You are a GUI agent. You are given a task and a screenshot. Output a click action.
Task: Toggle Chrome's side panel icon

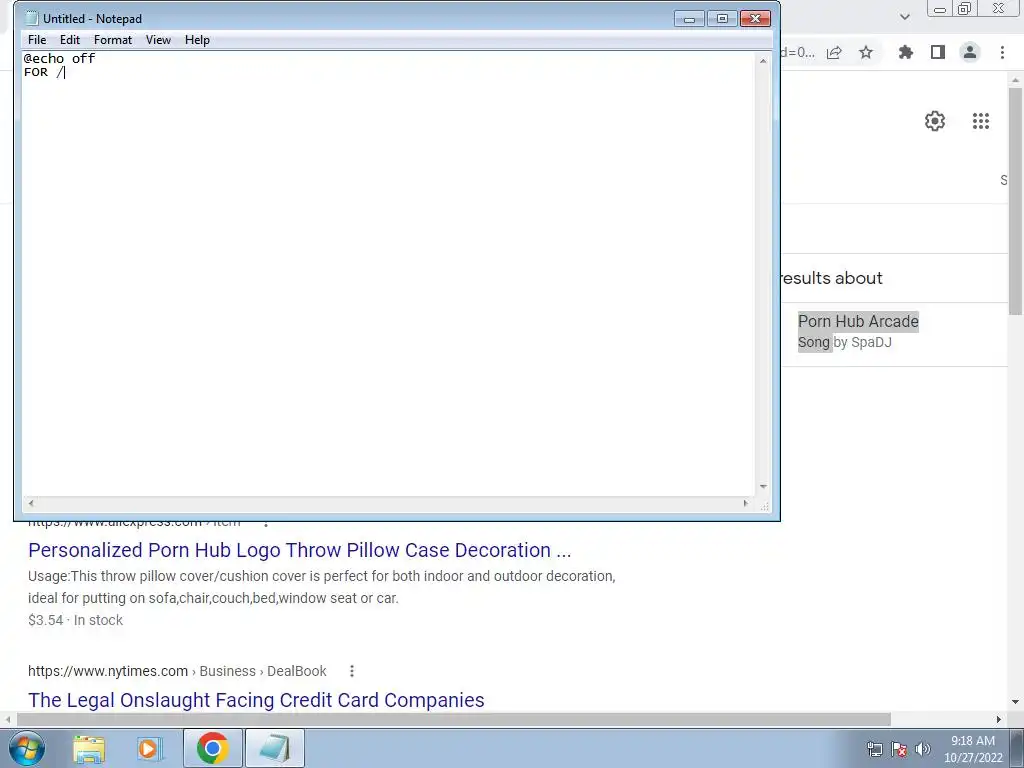coord(938,53)
